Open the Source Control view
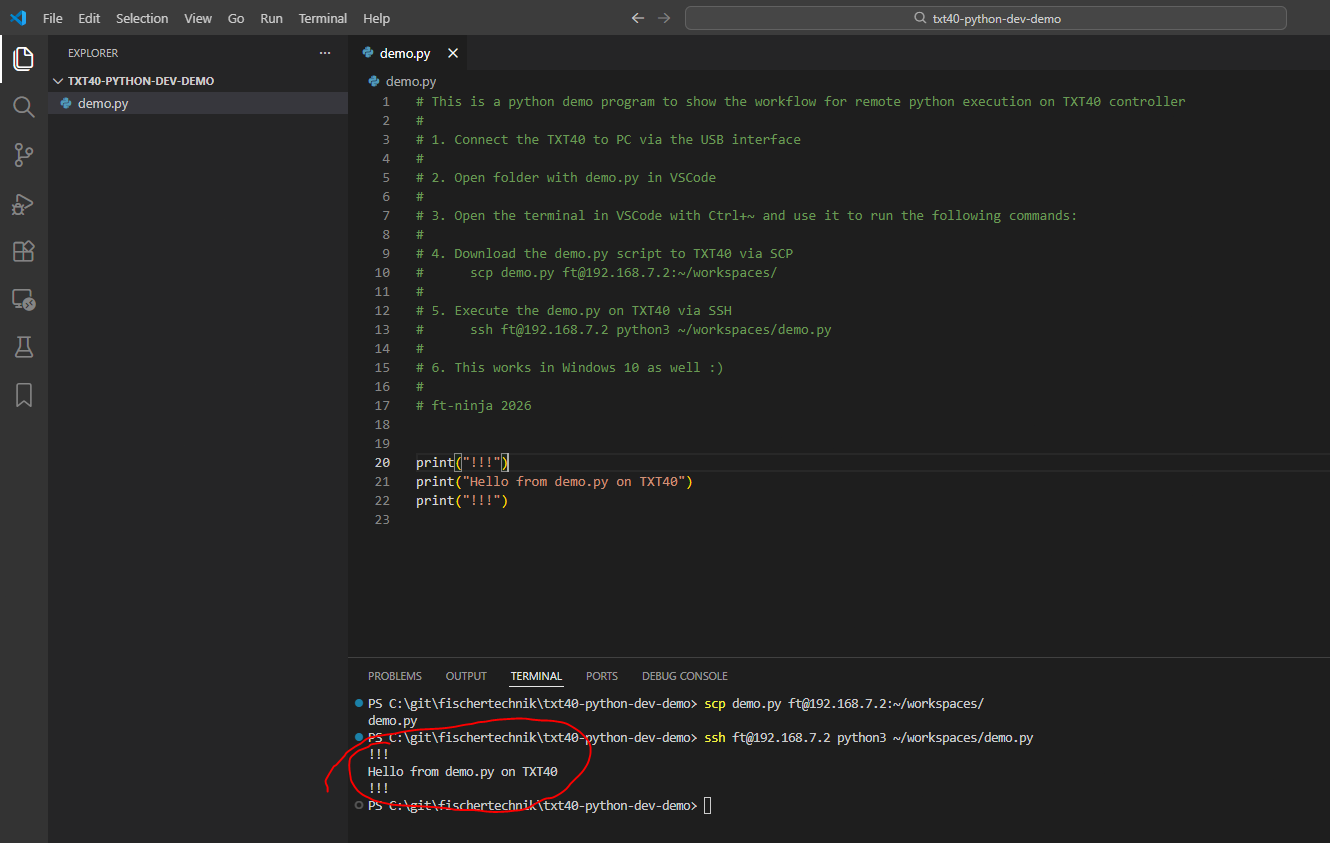The width and height of the screenshot is (1330, 843). pyautogui.click(x=23, y=154)
